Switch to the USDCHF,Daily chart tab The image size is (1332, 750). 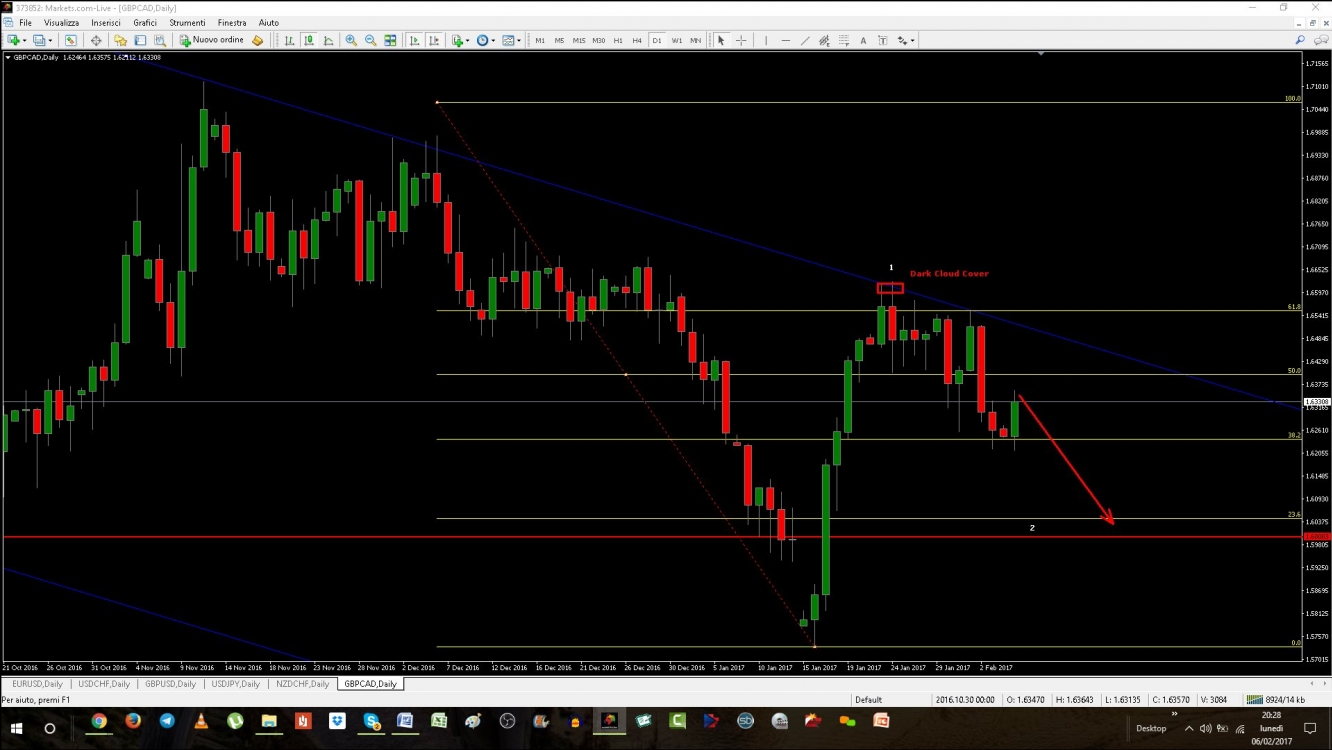coord(104,684)
